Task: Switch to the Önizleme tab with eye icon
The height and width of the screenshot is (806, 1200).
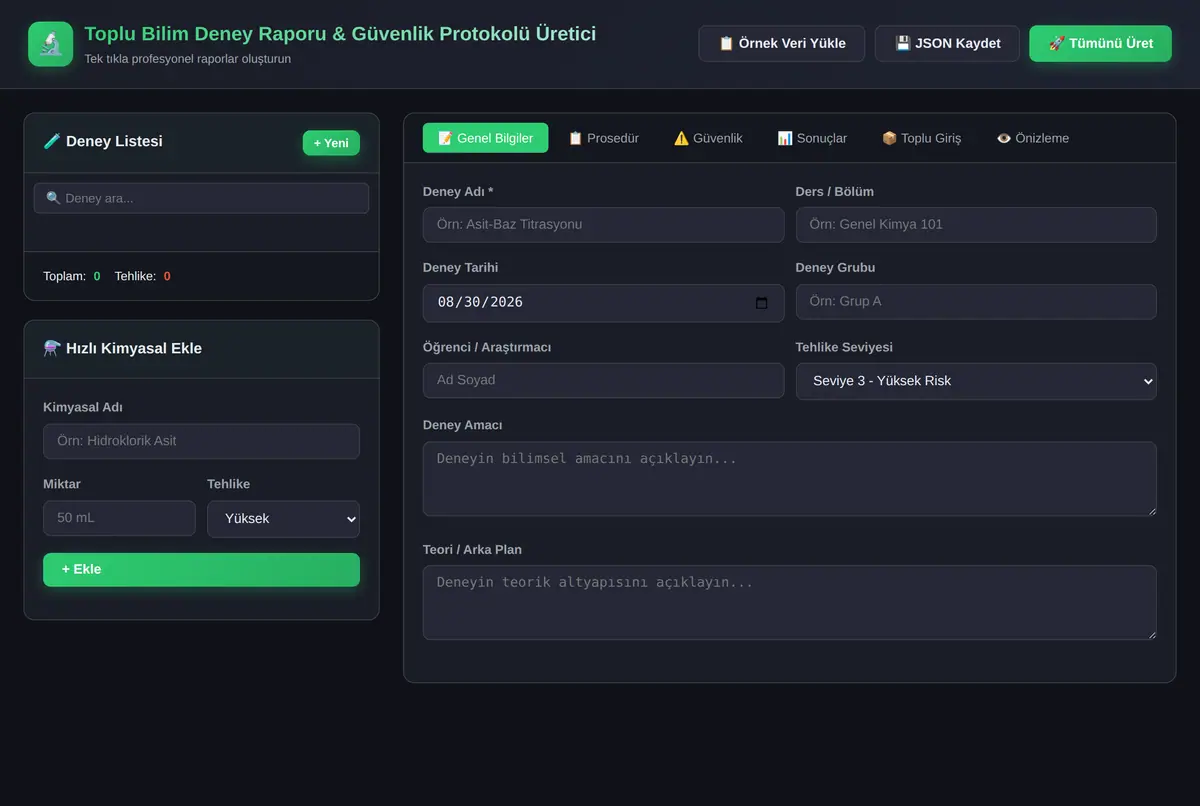Action: point(1032,138)
